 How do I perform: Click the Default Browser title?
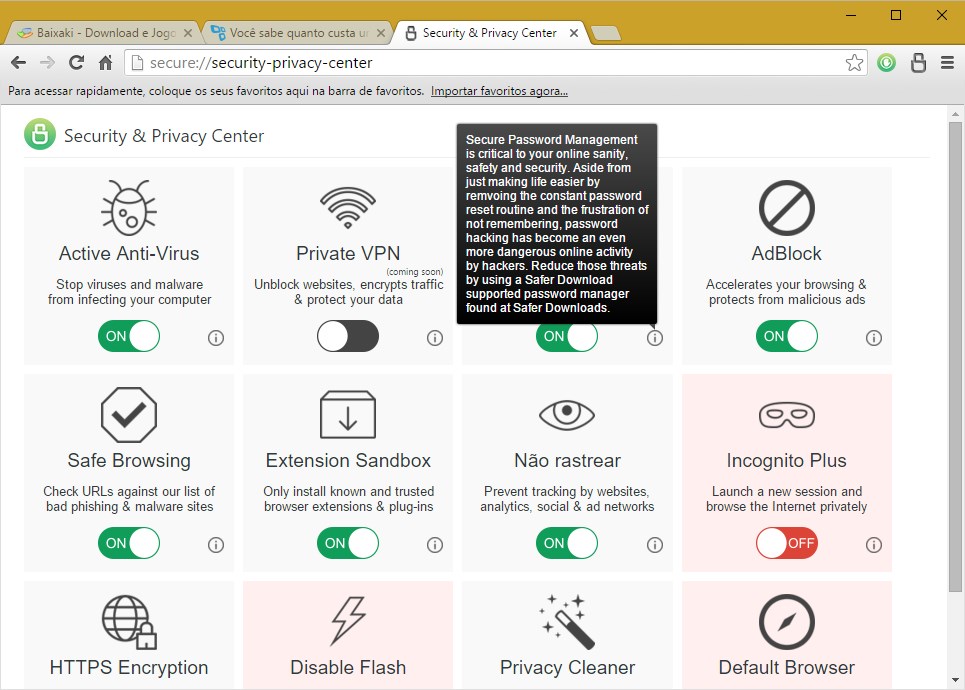coord(787,667)
